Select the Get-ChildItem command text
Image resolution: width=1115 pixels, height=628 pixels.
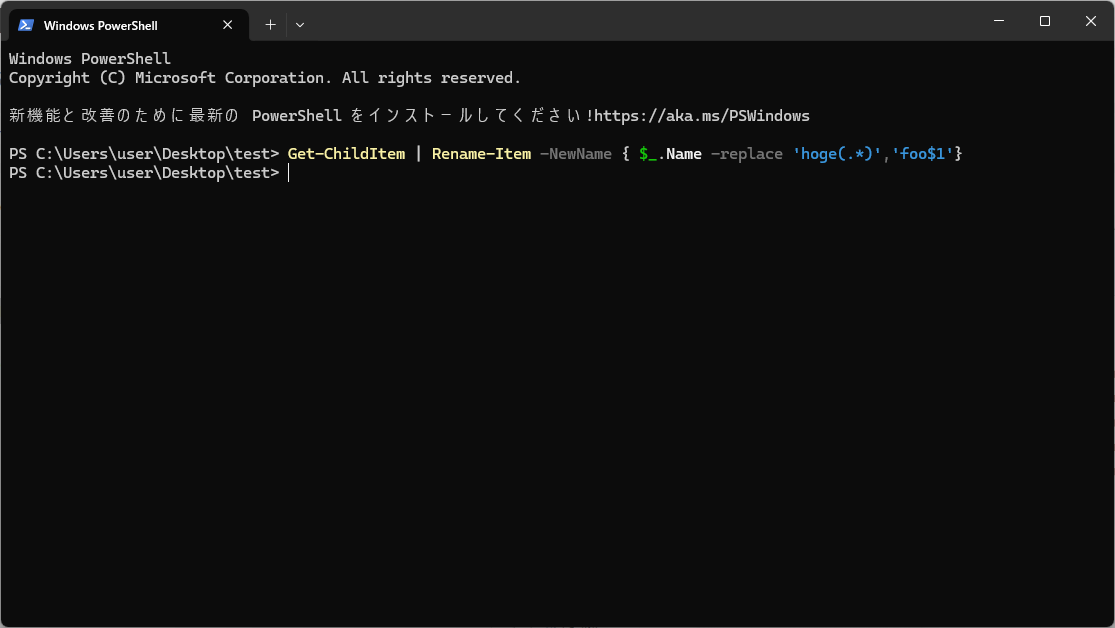coord(346,153)
